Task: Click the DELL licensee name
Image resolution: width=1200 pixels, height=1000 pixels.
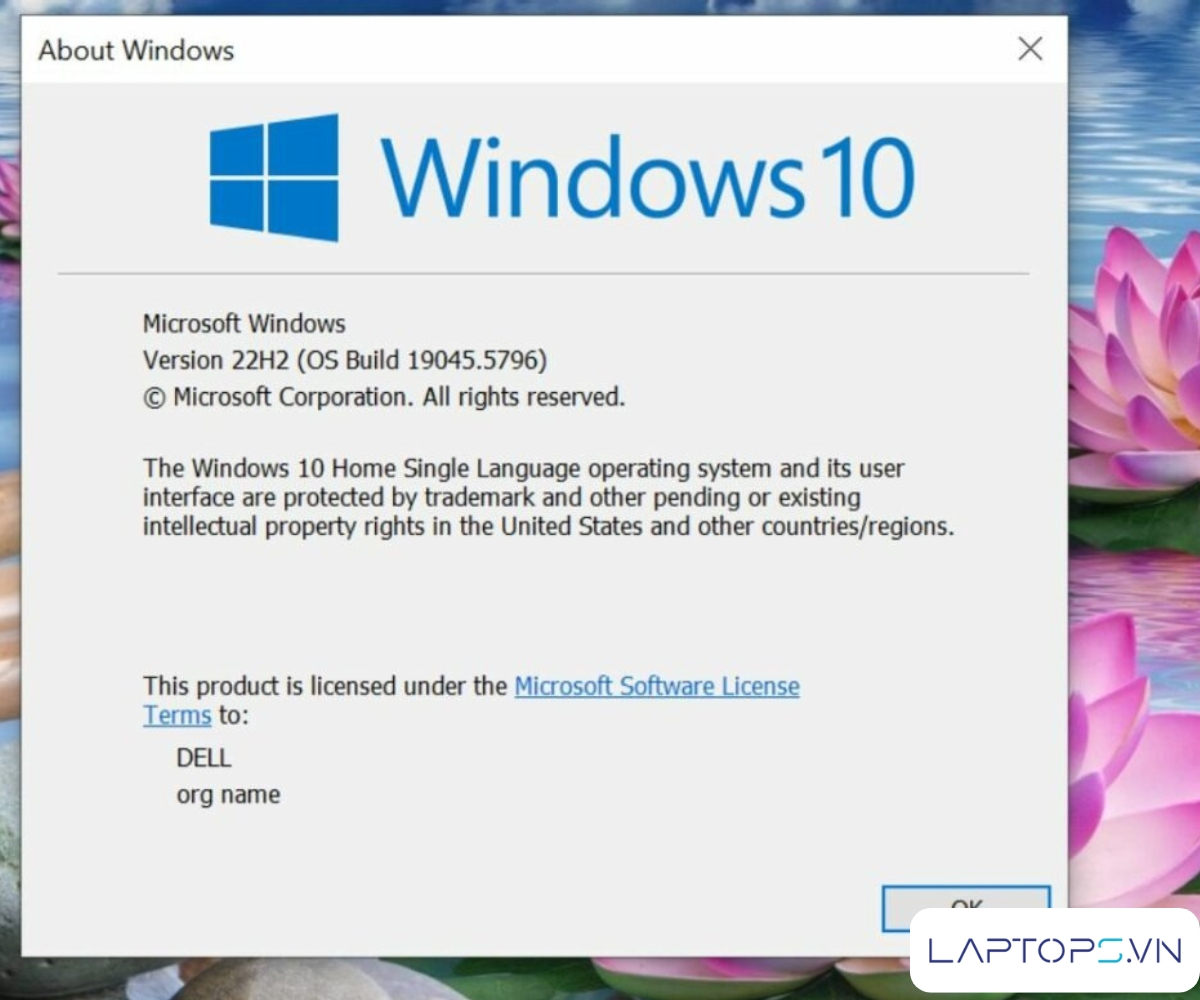Action: pos(203,758)
